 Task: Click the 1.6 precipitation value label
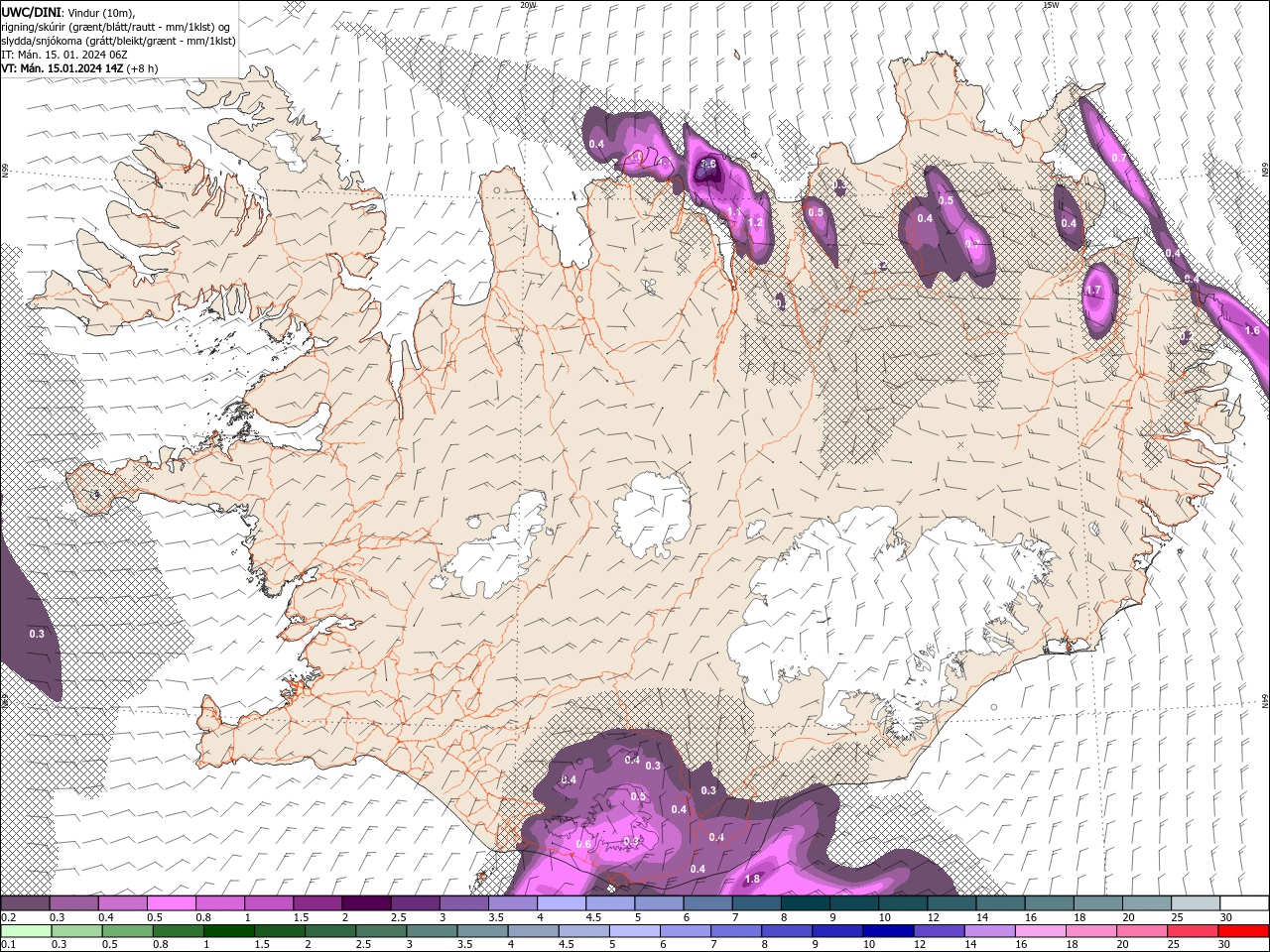(x=1252, y=330)
